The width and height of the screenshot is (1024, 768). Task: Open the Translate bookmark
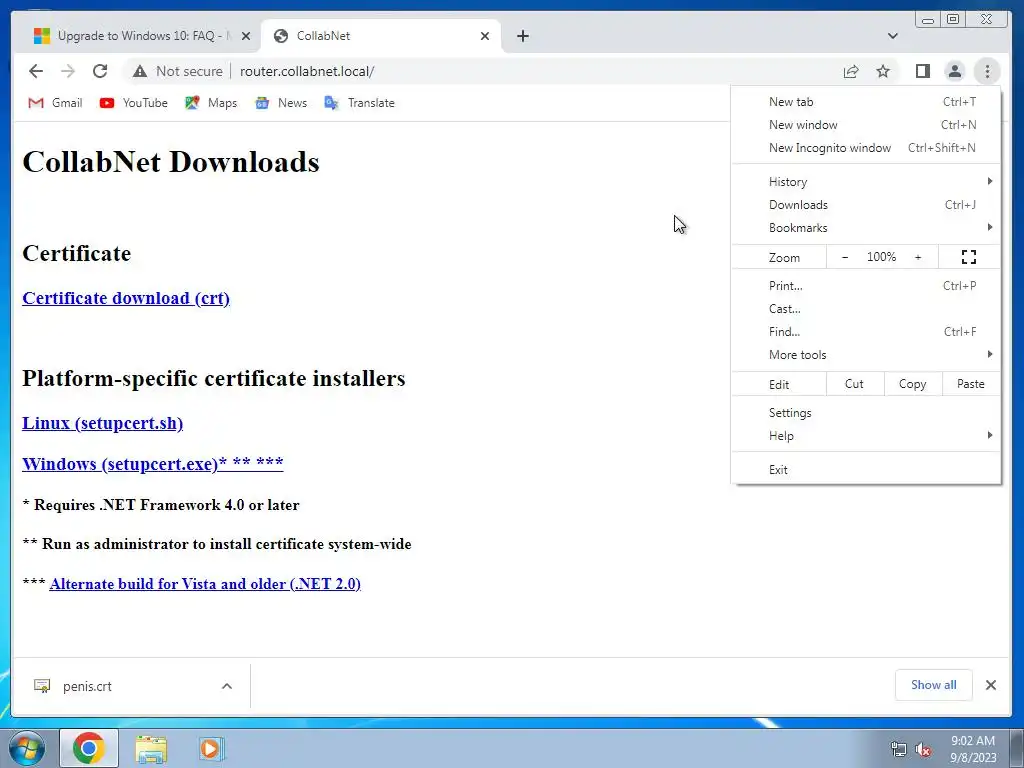coord(360,103)
